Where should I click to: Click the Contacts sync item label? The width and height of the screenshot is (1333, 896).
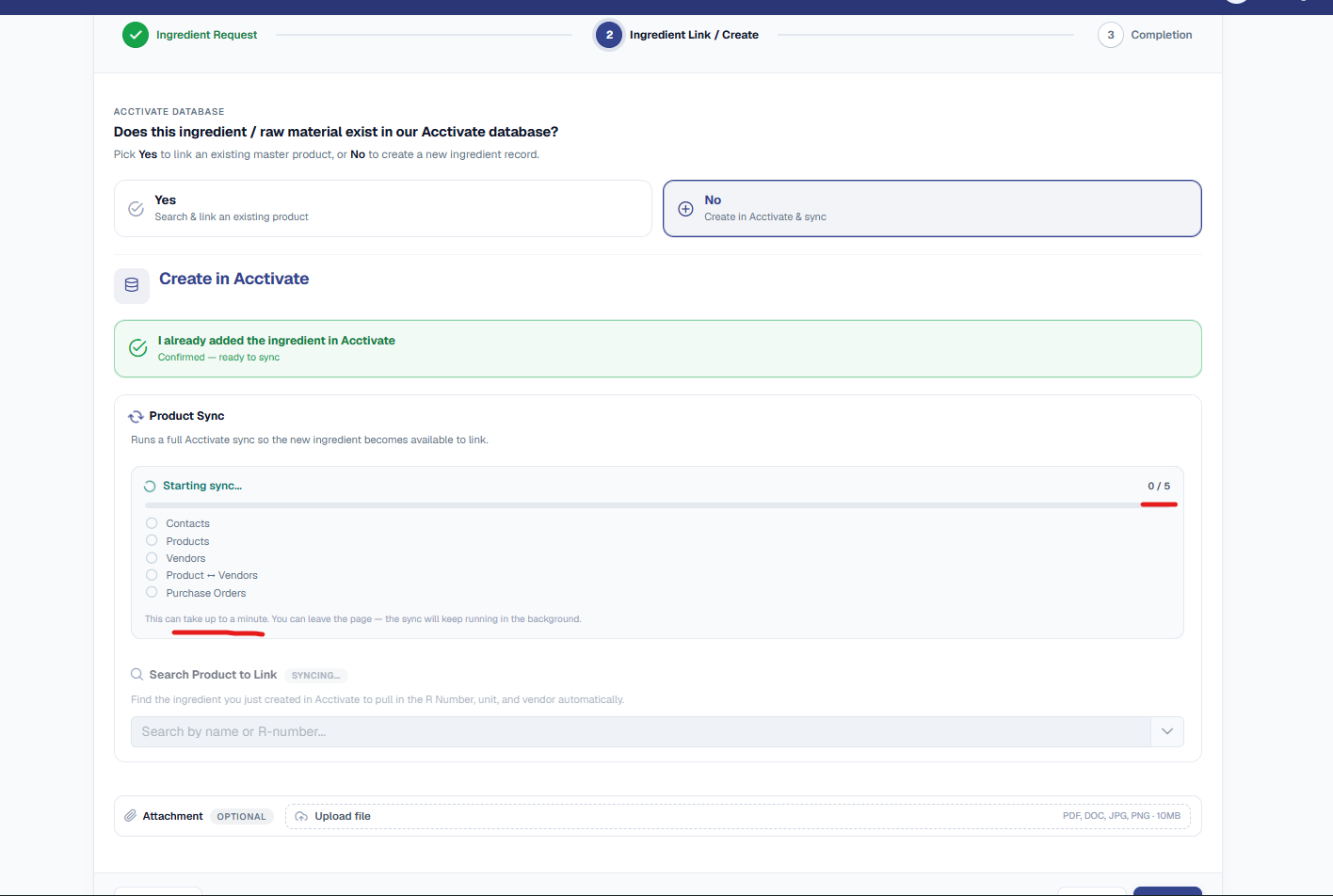(x=188, y=523)
